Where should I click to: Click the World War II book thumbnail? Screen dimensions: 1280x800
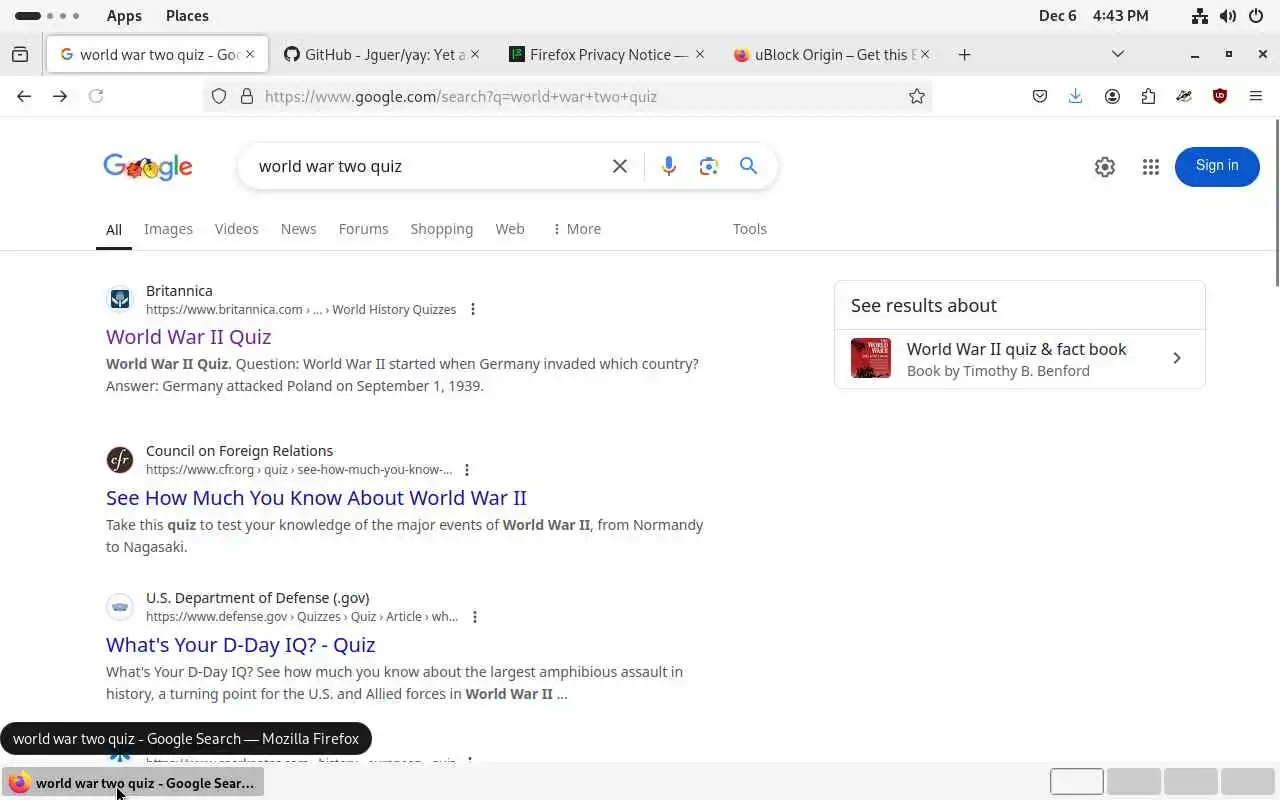pyautogui.click(x=871, y=359)
